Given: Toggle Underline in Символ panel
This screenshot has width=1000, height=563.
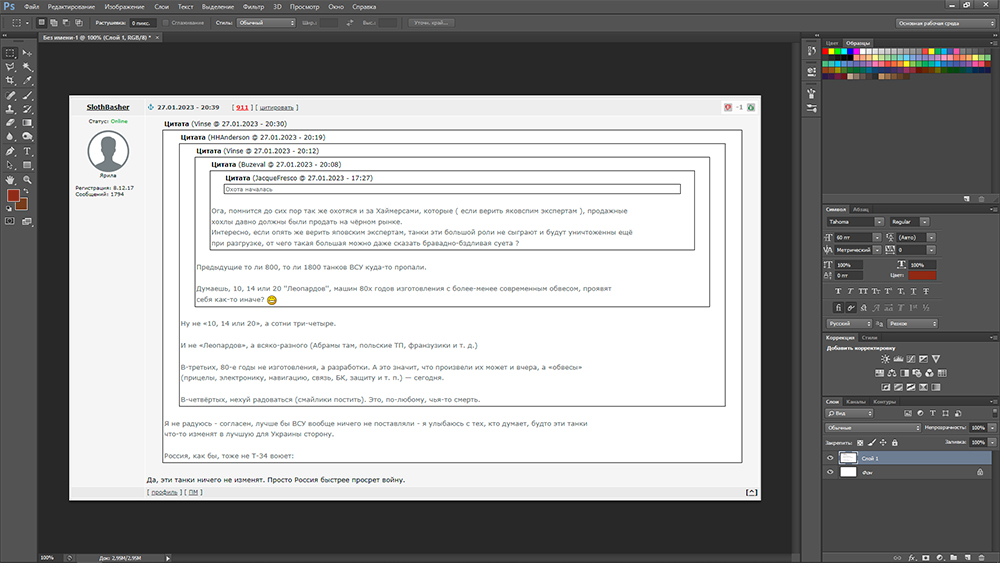Looking at the screenshot, I should coord(913,291).
